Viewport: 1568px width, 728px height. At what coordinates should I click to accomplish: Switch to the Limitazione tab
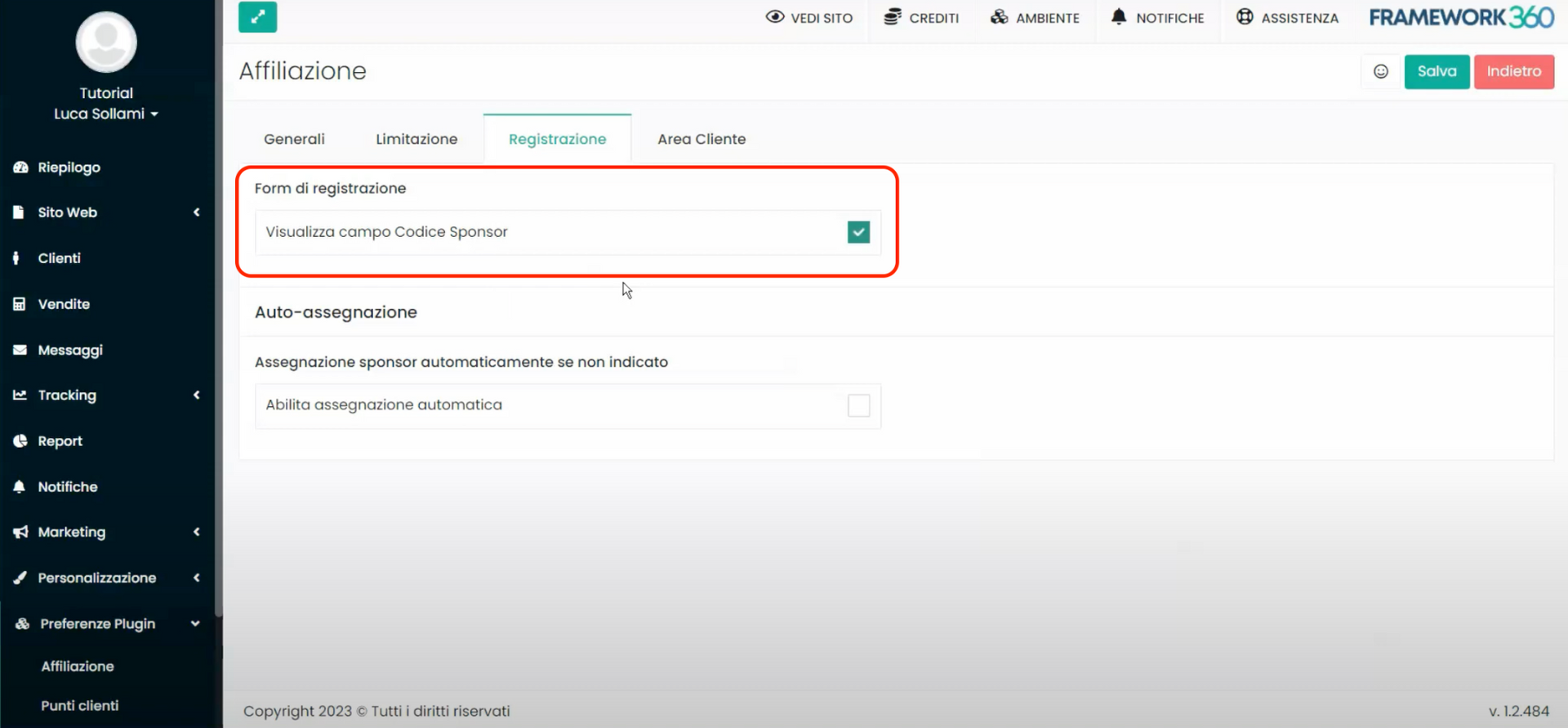coord(416,139)
